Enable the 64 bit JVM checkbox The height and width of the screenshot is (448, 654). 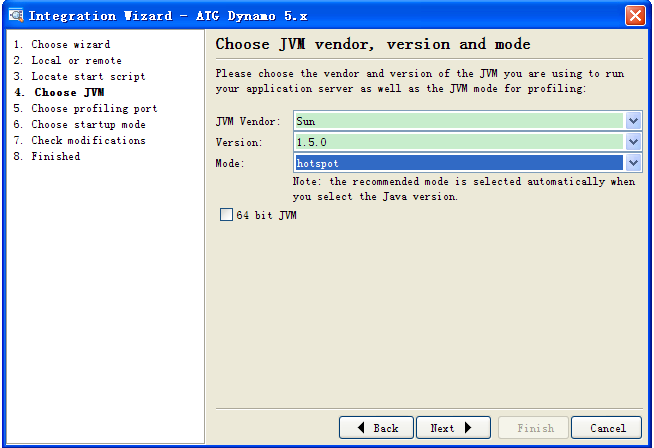226,215
